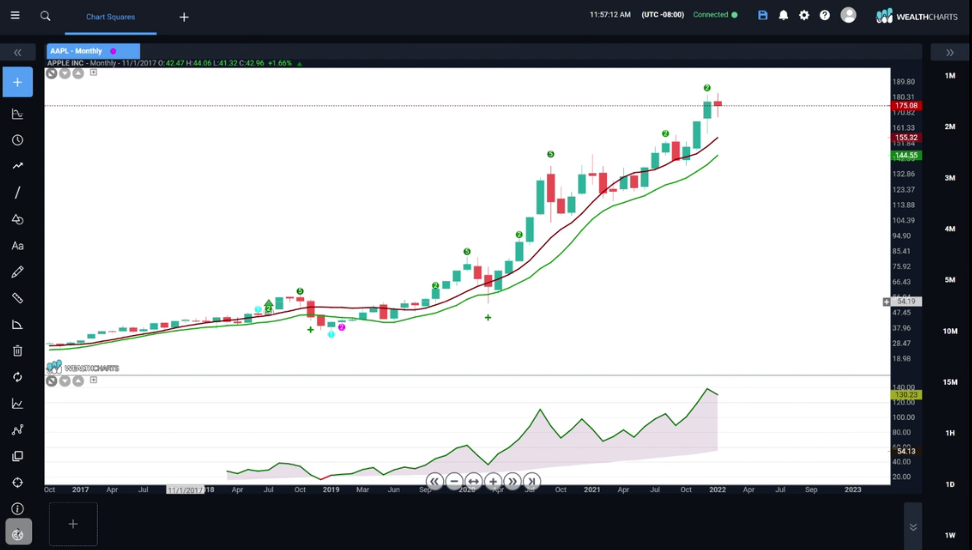Image resolution: width=972 pixels, height=550 pixels.
Task: Click the green 5 marker near Oct 2018
Action: click(x=300, y=291)
